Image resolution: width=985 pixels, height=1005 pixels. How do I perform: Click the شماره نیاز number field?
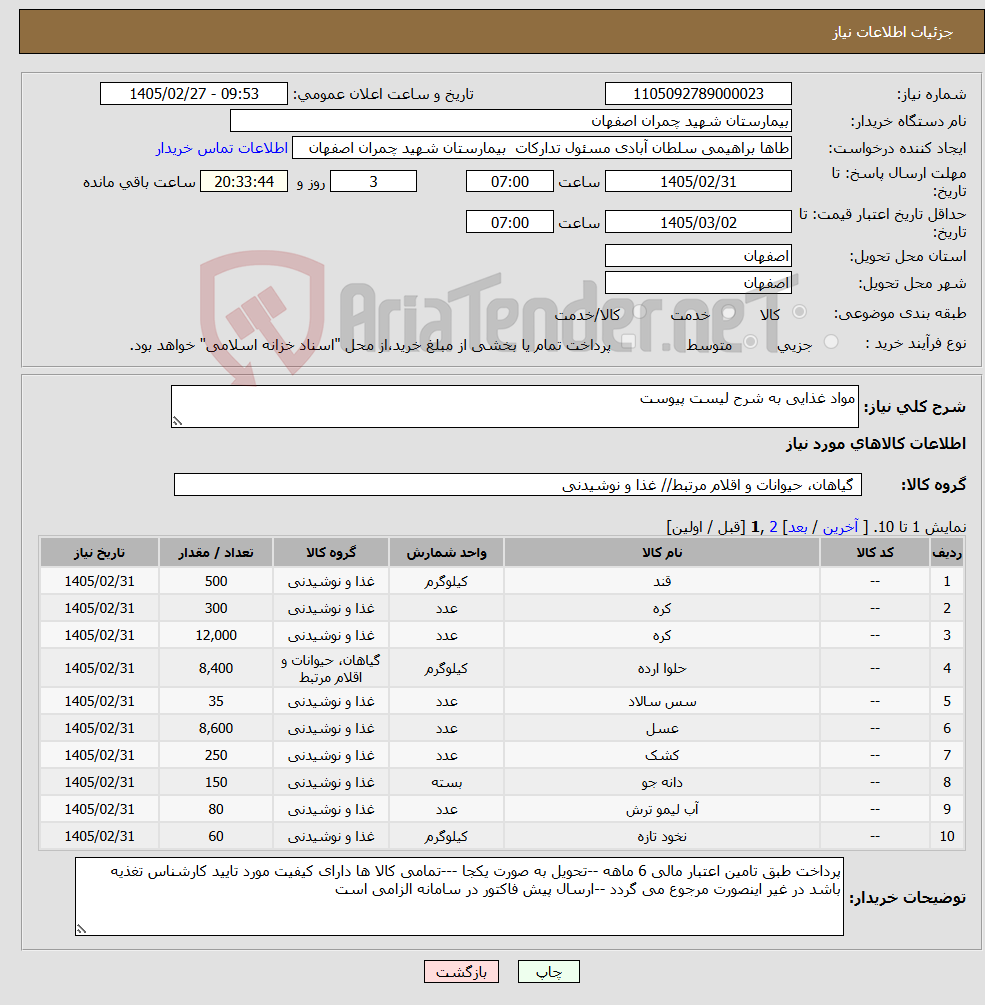698,94
